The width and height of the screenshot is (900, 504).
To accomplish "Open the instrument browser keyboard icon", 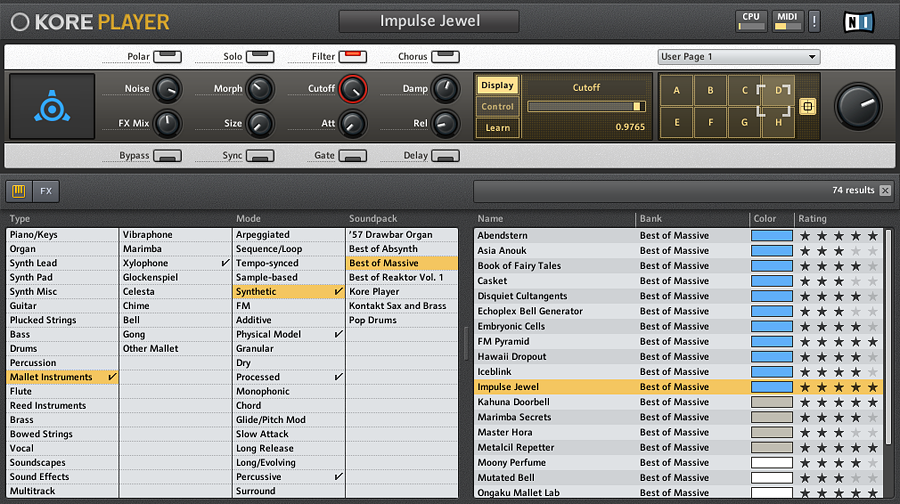I will (x=18, y=190).
